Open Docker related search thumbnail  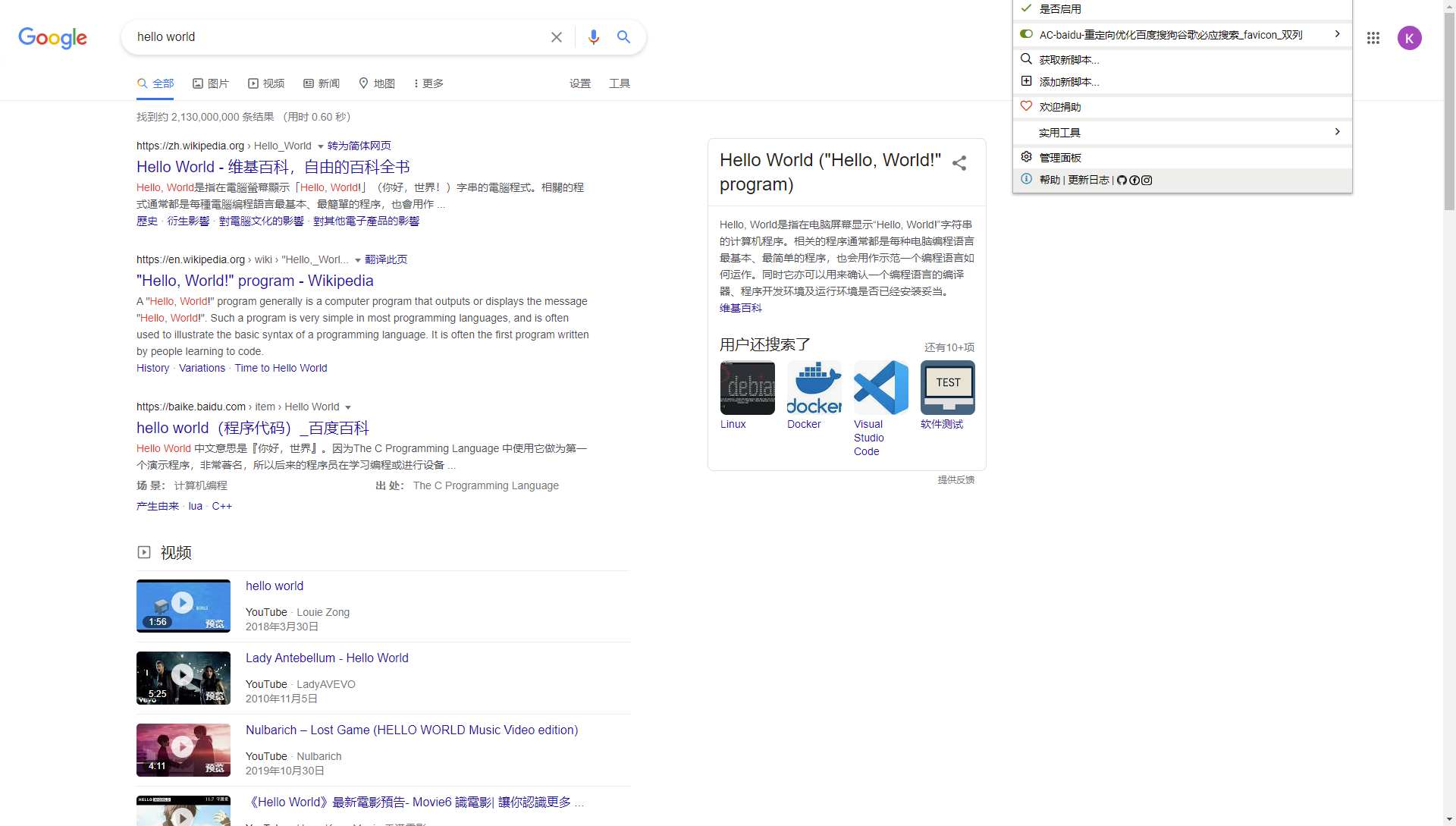(x=814, y=388)
